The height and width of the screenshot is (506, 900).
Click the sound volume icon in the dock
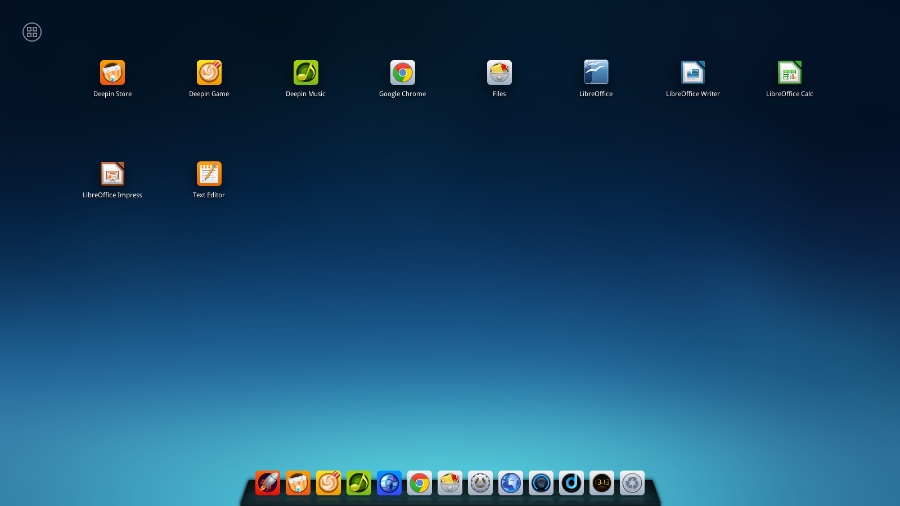pyautogui.click(x=541, y=483)
